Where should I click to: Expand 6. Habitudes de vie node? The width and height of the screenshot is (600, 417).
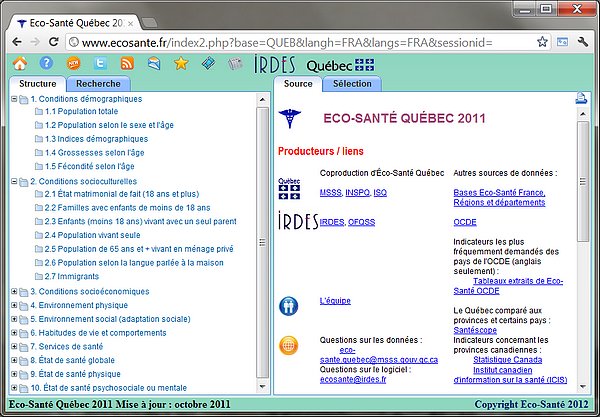point(14,333)
